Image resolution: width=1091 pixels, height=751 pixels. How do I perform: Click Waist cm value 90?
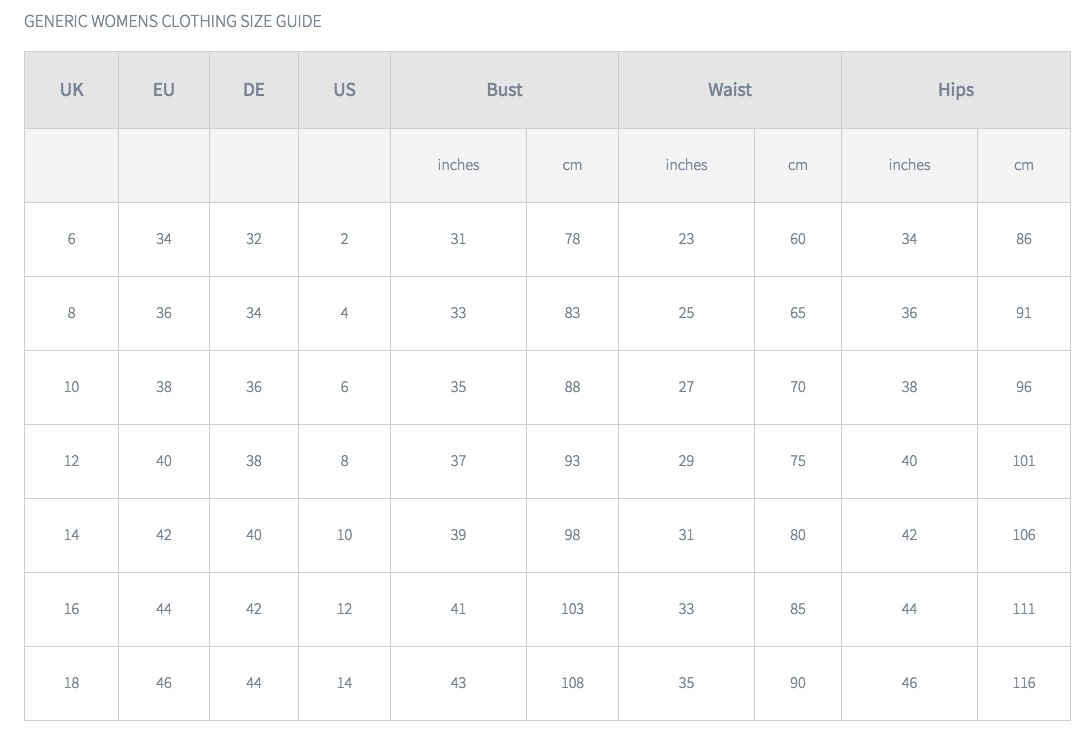tap(798, 683)
